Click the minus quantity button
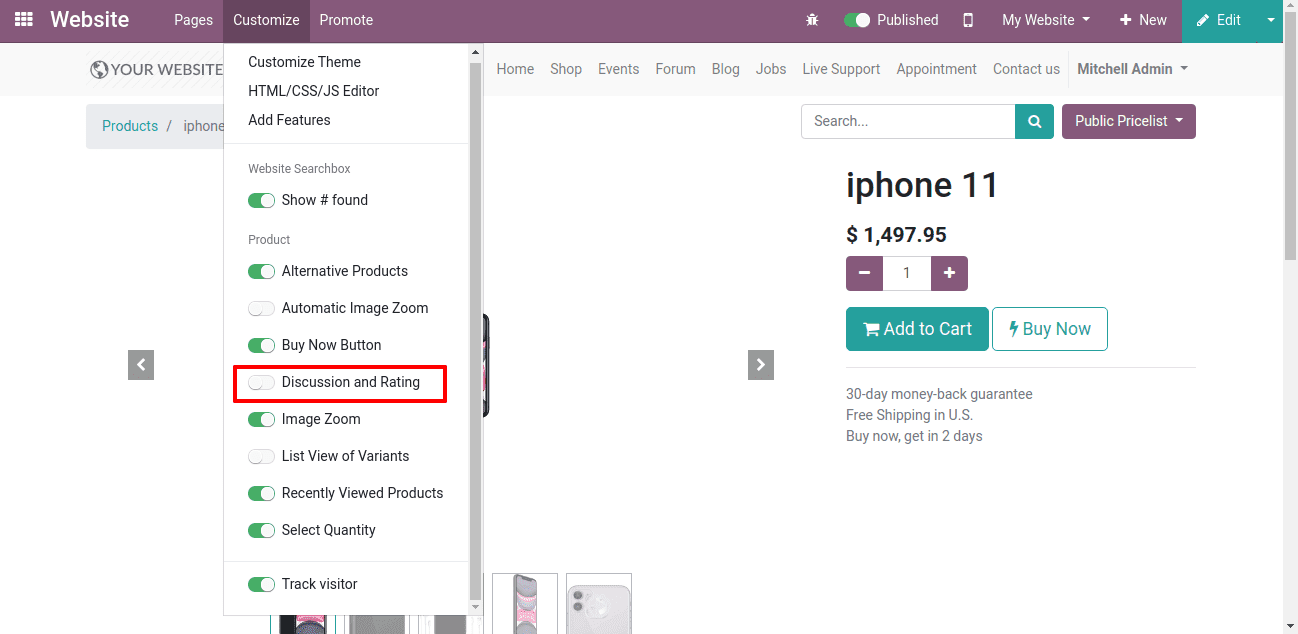 tap(864, 273)
